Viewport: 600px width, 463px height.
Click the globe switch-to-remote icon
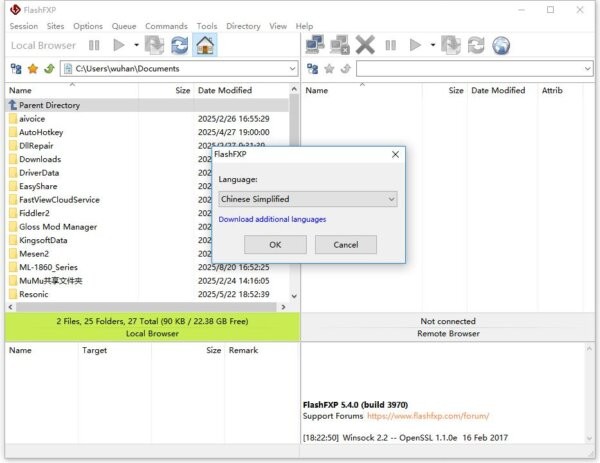tap(501, 46)
